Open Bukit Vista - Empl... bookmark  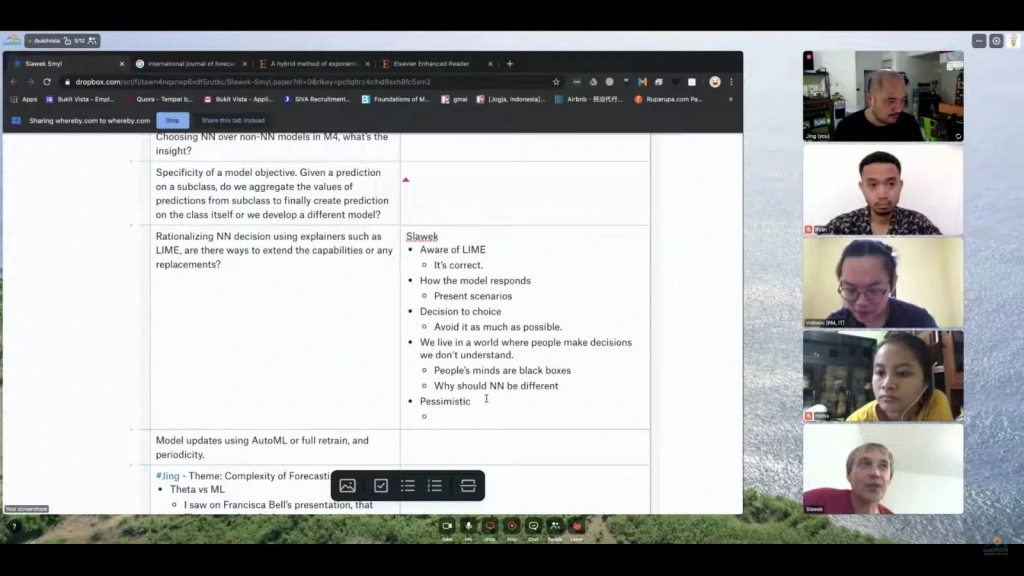point(80,99)
